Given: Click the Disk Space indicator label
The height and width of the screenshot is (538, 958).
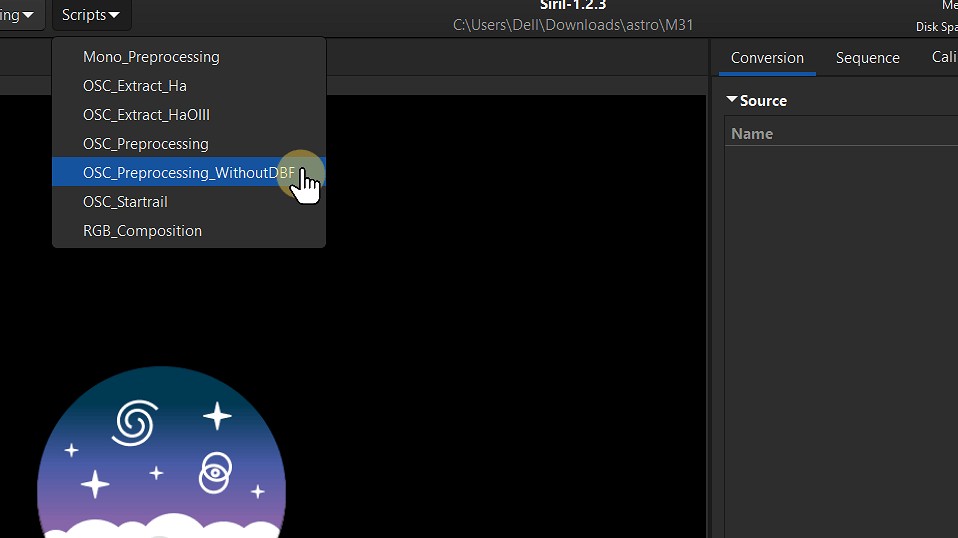Looking at the screenshot, I should [936, 27].
